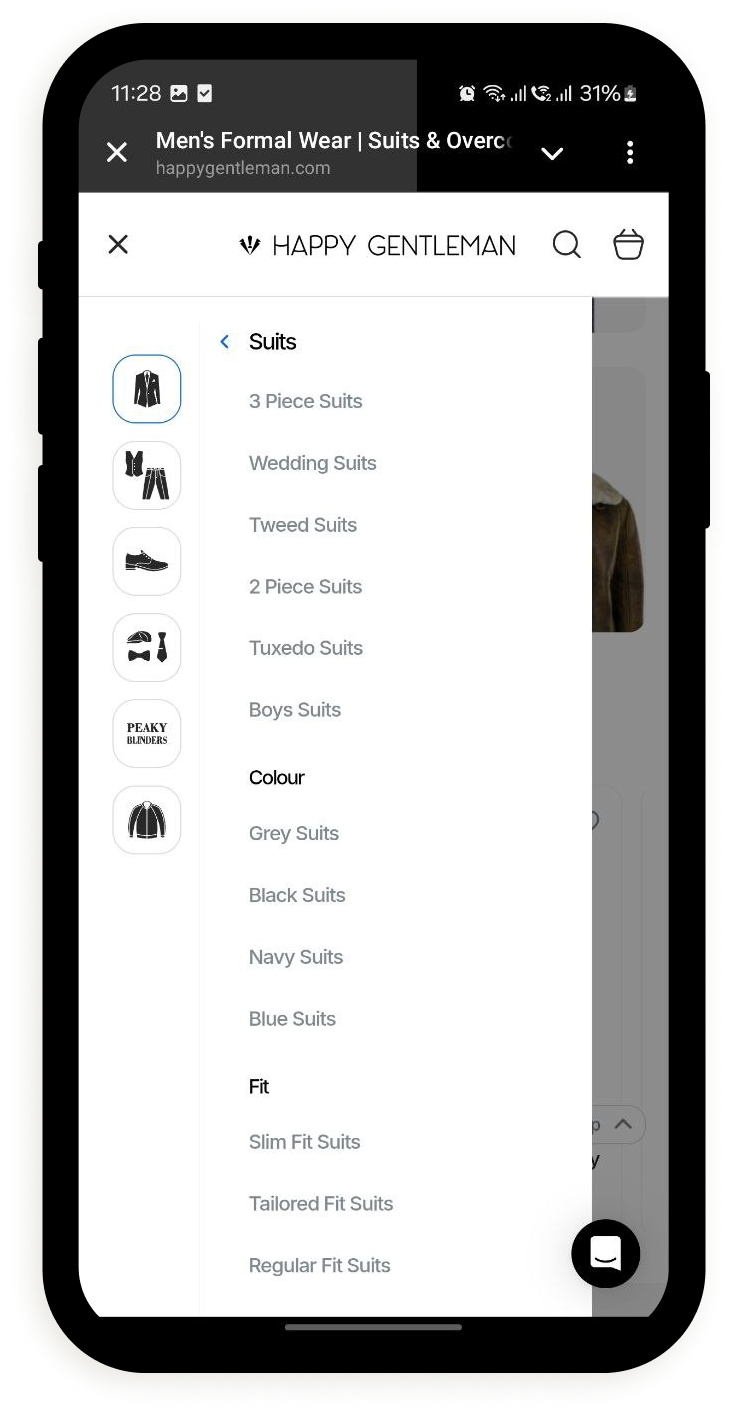Select the suit jacket category icon
Screen dimensions: 733x1411
coord(147,389)
